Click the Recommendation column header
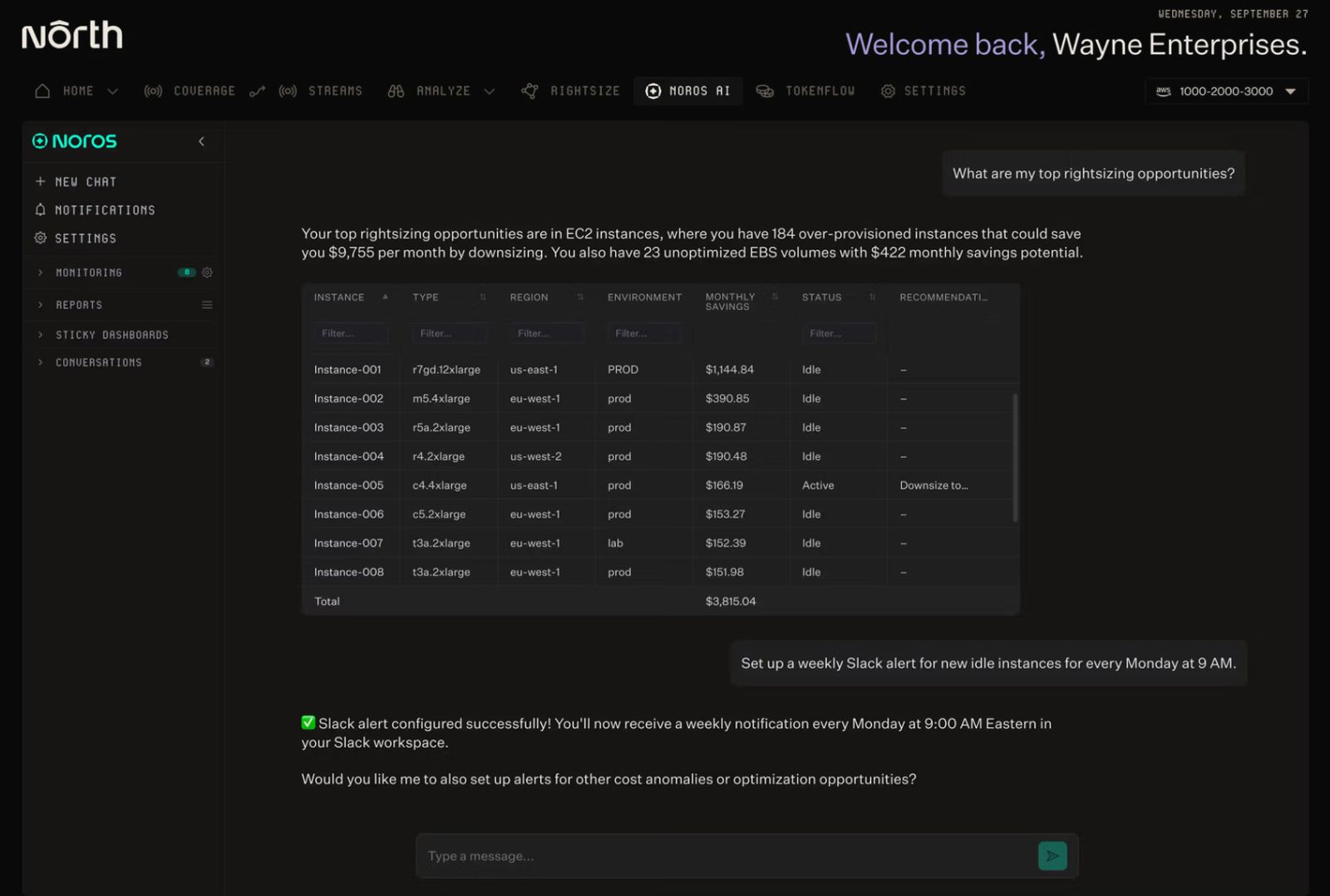This screenshot has width=1330, height=896. pos(943,298)
